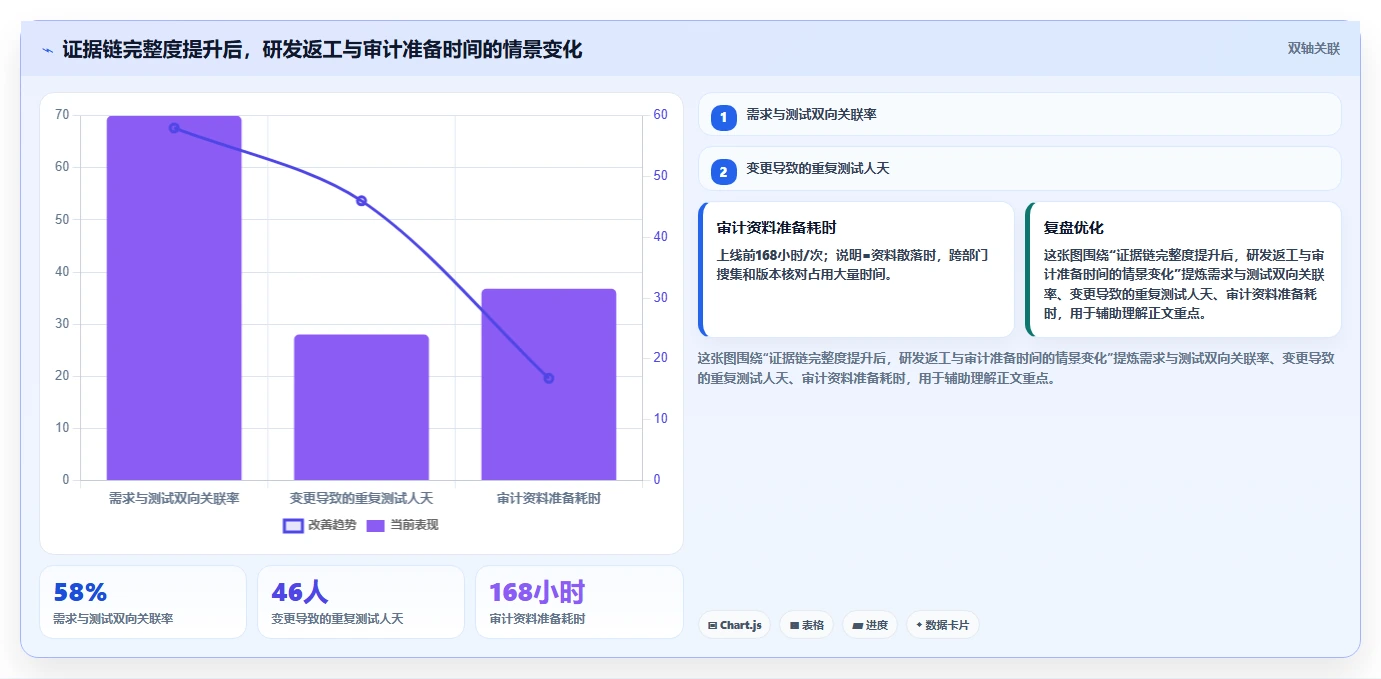Click the 改善趋势 legend color box
The image size is (1381, 679).
click(x=293, y=526)
